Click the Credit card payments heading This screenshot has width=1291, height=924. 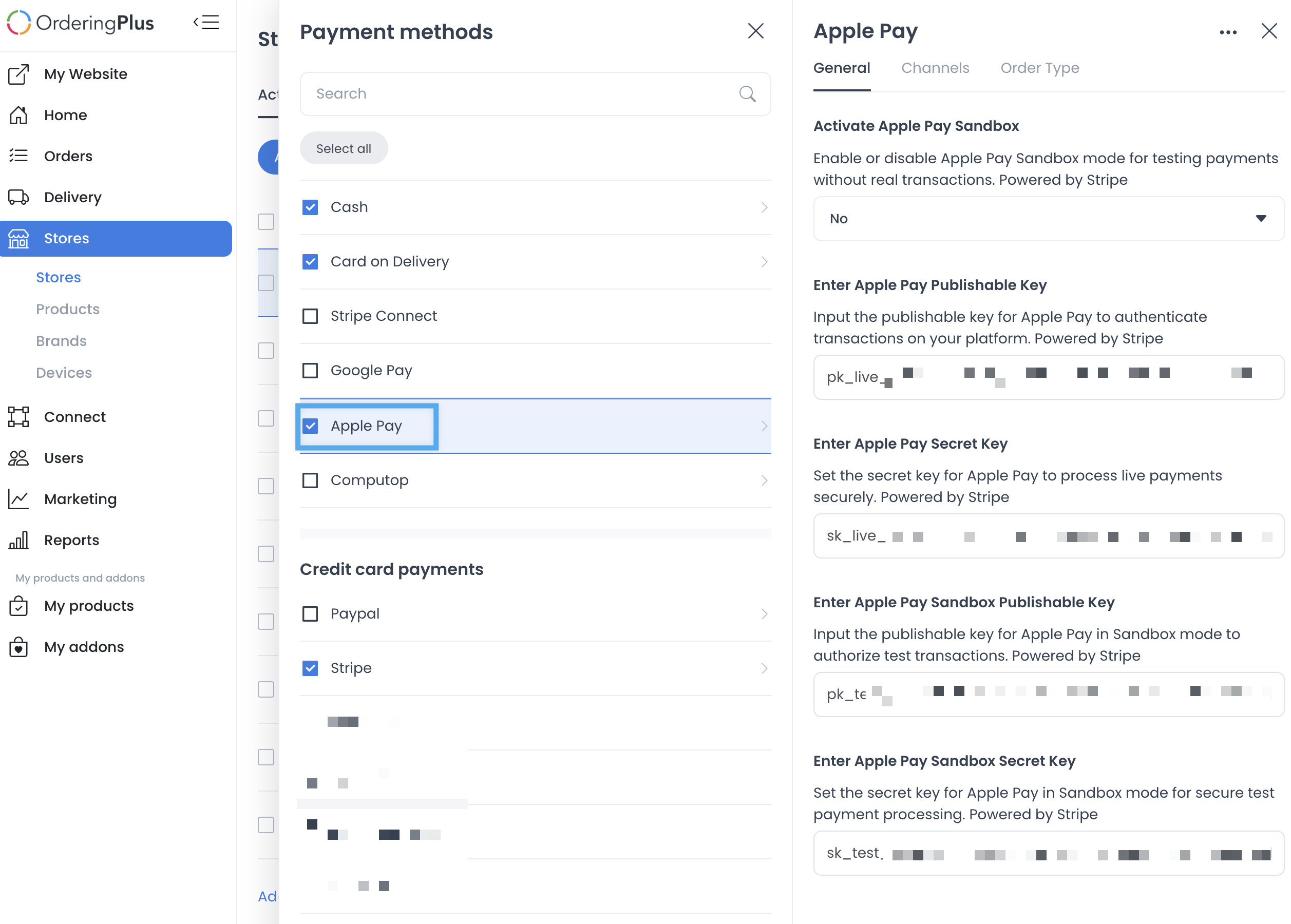click(x=392, y=569)
